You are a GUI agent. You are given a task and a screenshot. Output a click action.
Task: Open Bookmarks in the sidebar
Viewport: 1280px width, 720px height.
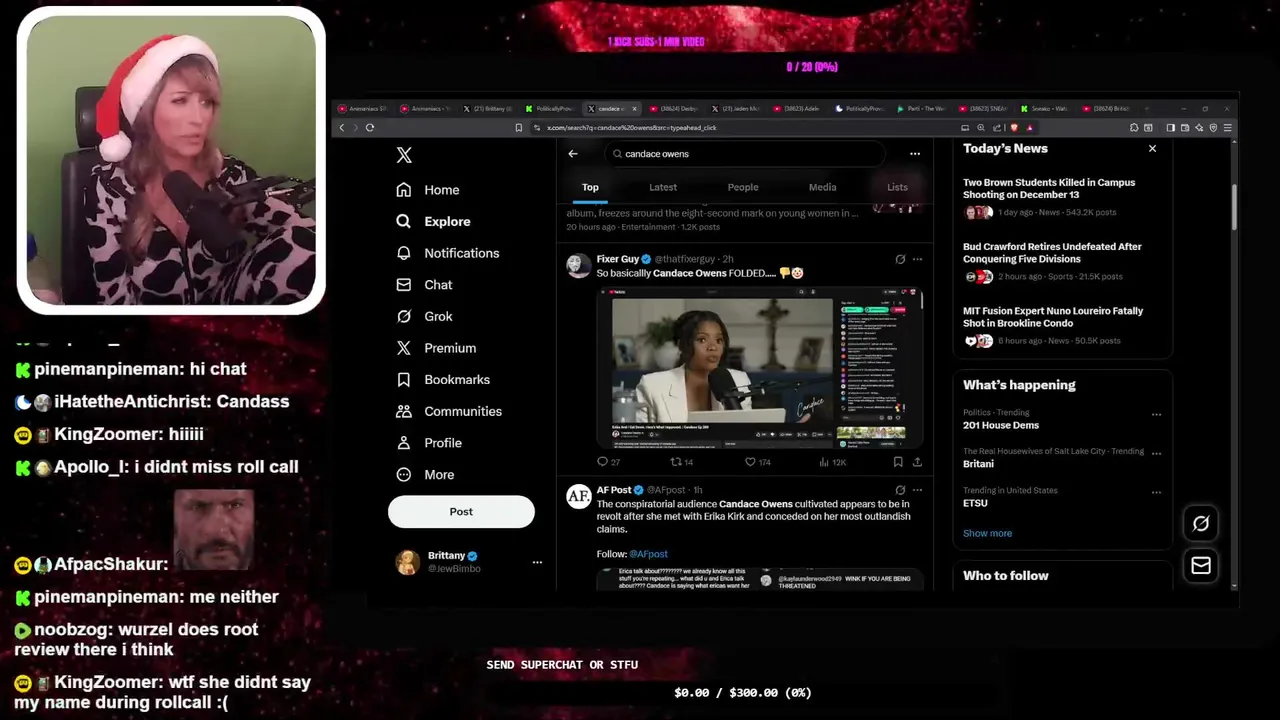point(443,380)
